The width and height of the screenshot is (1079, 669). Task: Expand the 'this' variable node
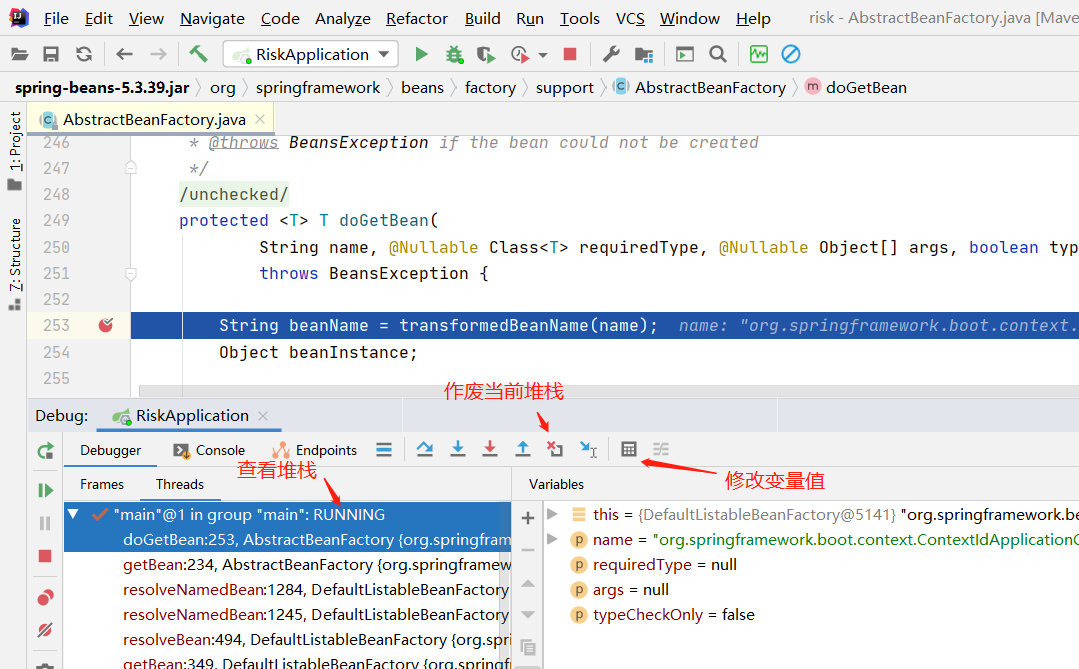click(552, 513)
